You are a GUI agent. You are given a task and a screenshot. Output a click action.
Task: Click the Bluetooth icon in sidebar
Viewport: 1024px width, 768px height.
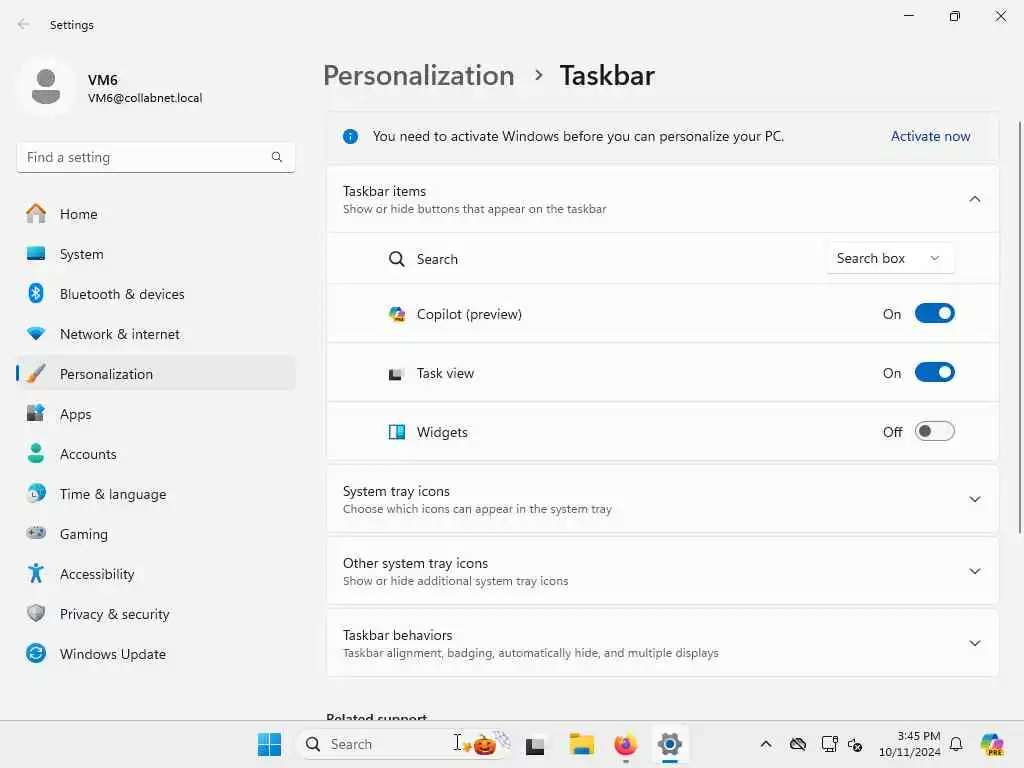point(36,293)
